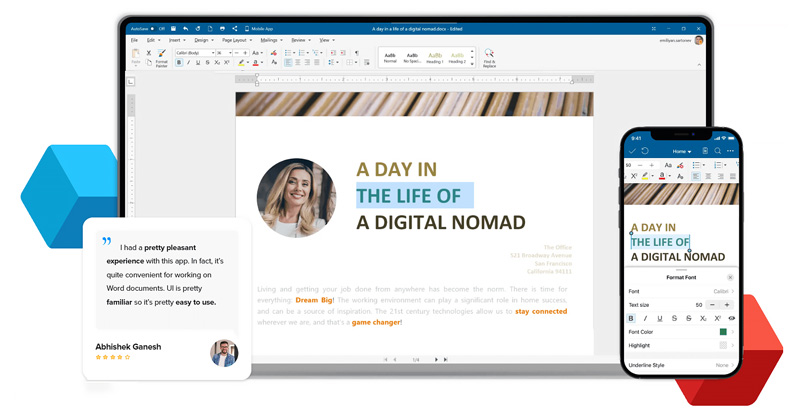This screenshot has height=414, width=800.
Task: Undo the last action in desktop title bar
Action: coord(186,29)
